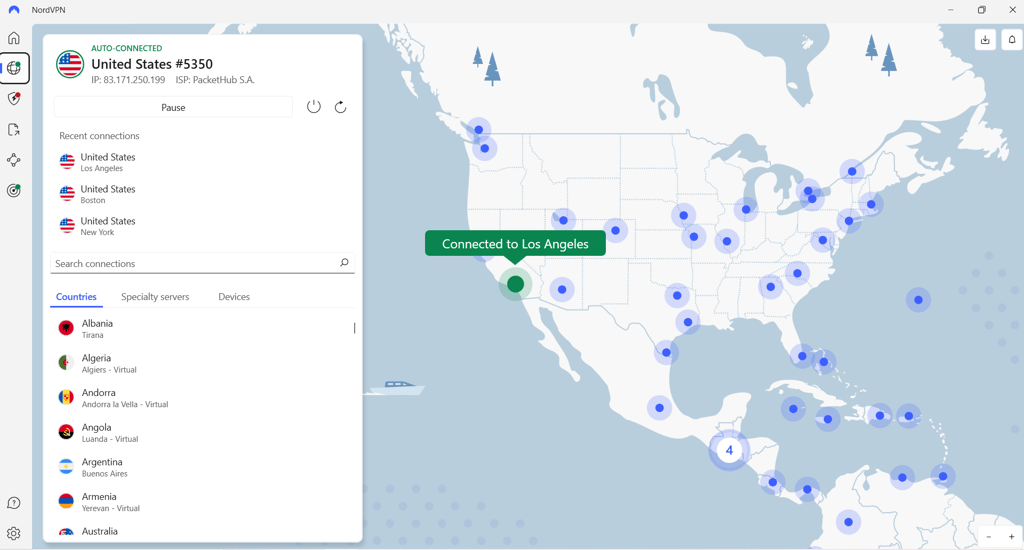Image resolution: width=1024 pixels, height=550 pixels.
Task: Connect to Argentina Buenos Aires
Action: click(x=201, y=466)
